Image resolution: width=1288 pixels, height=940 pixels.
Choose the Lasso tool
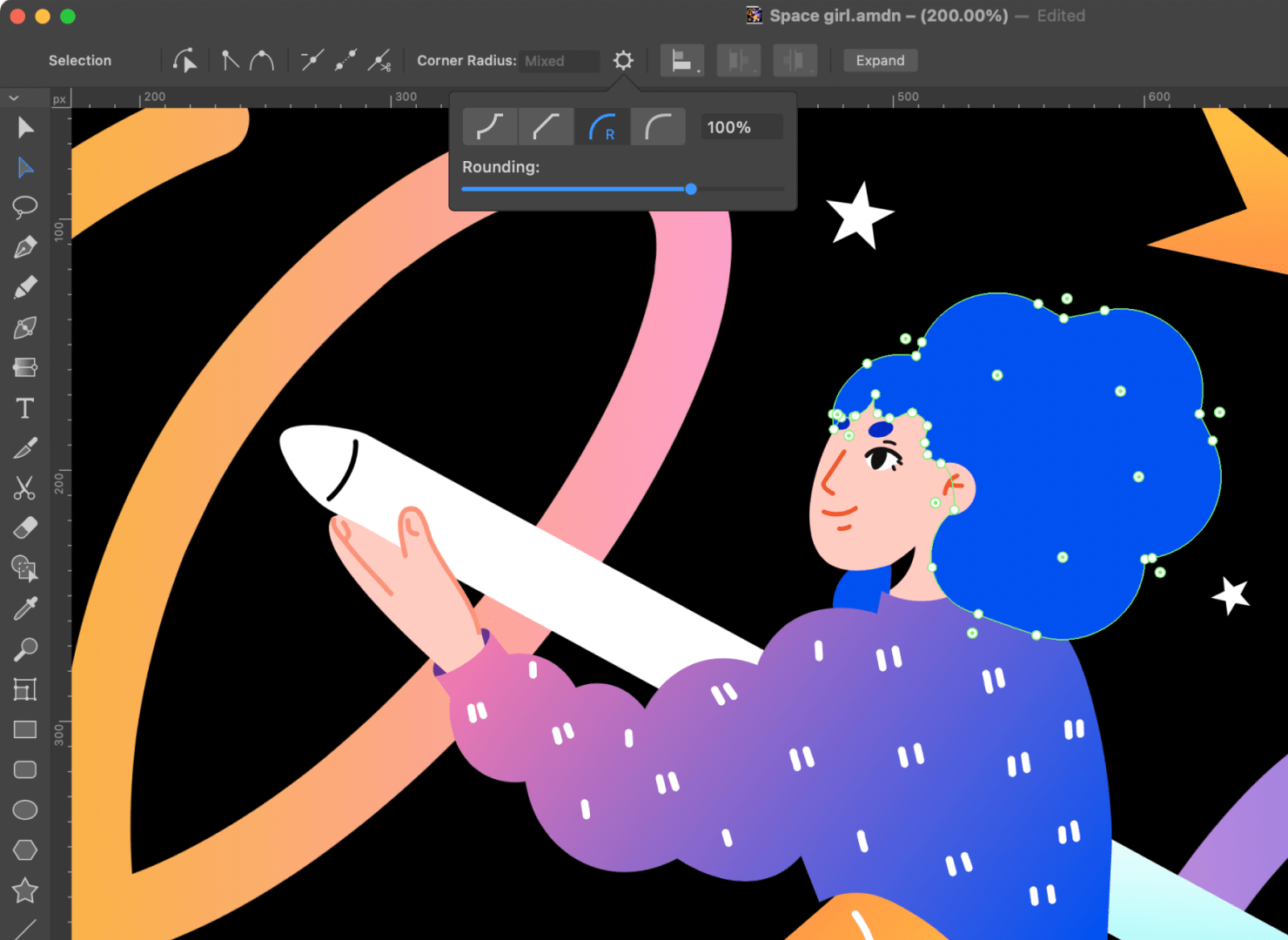click(x=25, y=207)
